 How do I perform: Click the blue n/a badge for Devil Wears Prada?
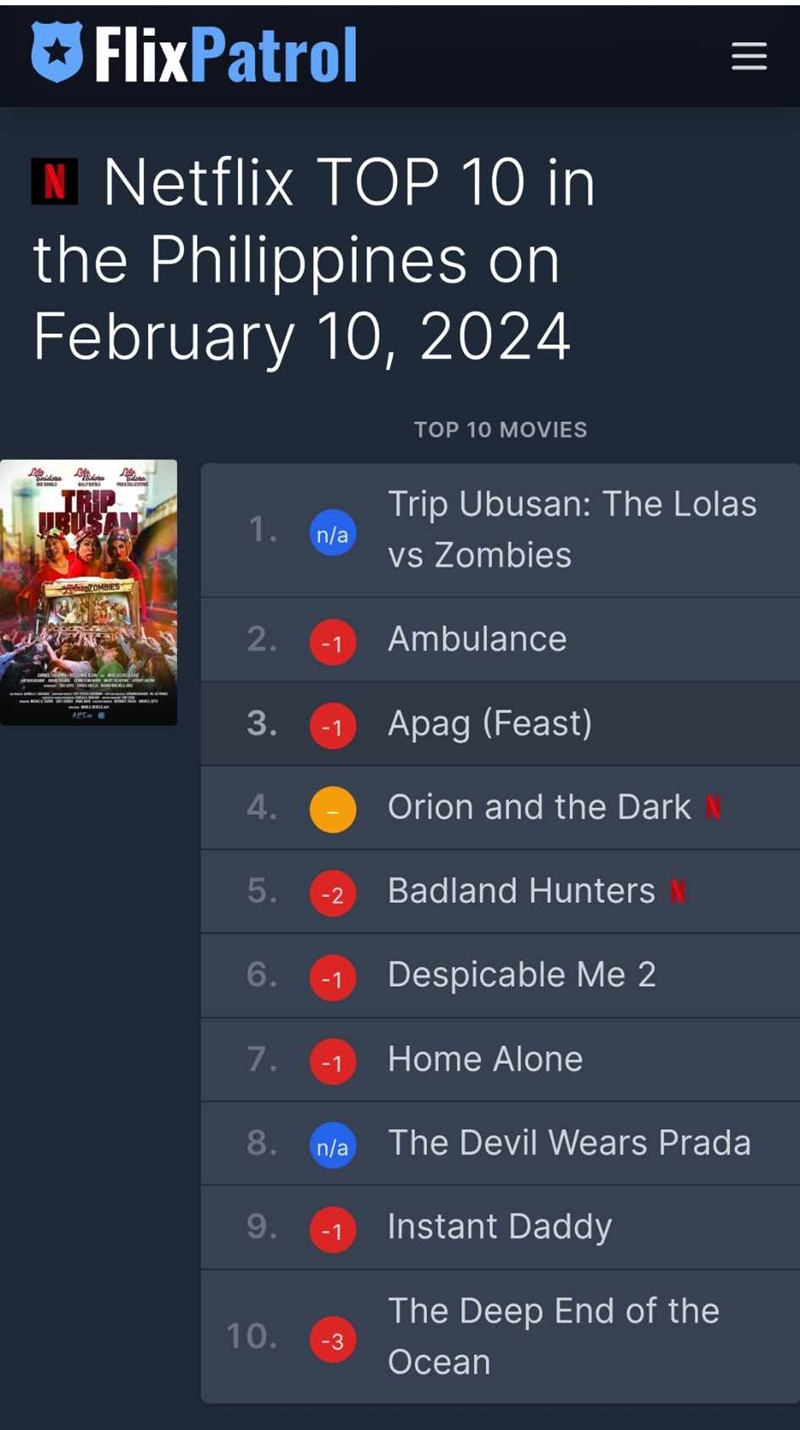point(333,1147)
